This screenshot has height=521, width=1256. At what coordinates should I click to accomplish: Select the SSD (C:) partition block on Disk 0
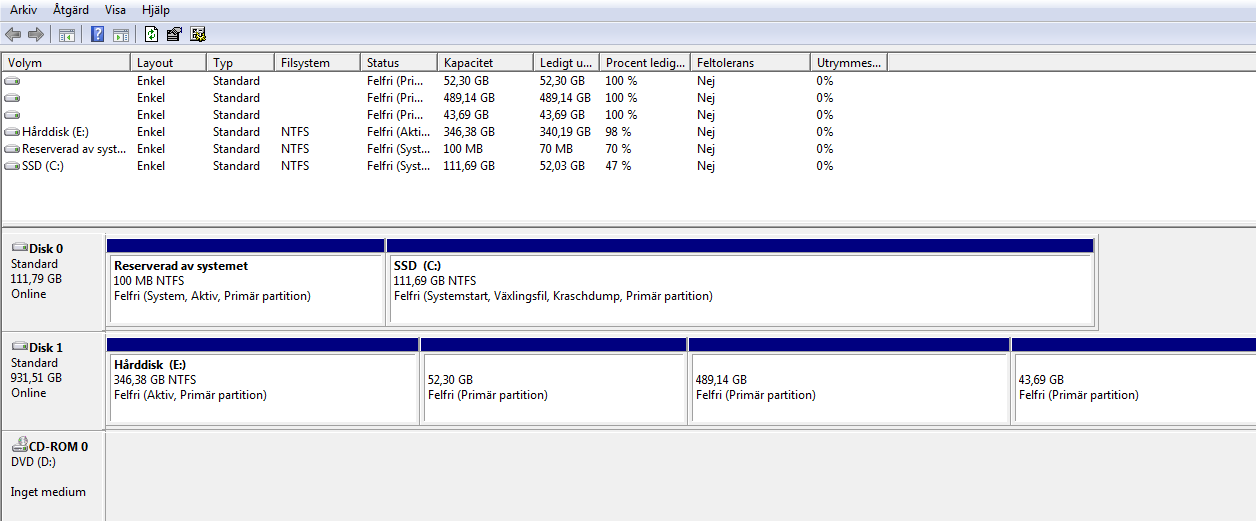[741, 282]
